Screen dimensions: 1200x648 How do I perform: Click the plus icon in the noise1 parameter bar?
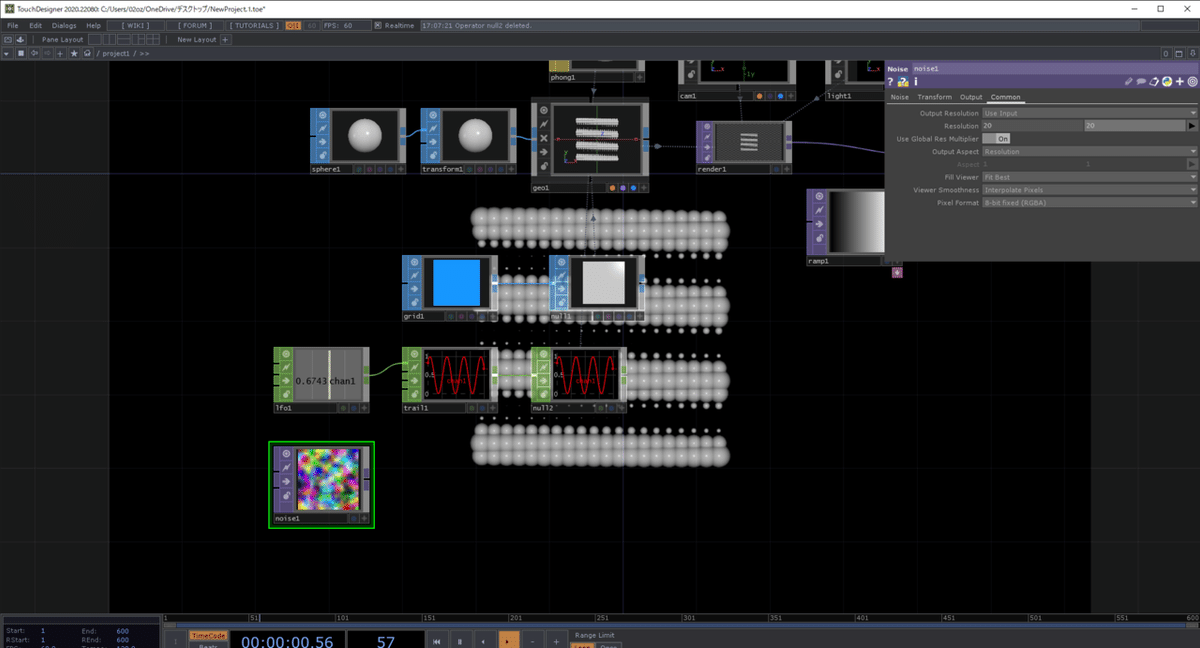1180,81
